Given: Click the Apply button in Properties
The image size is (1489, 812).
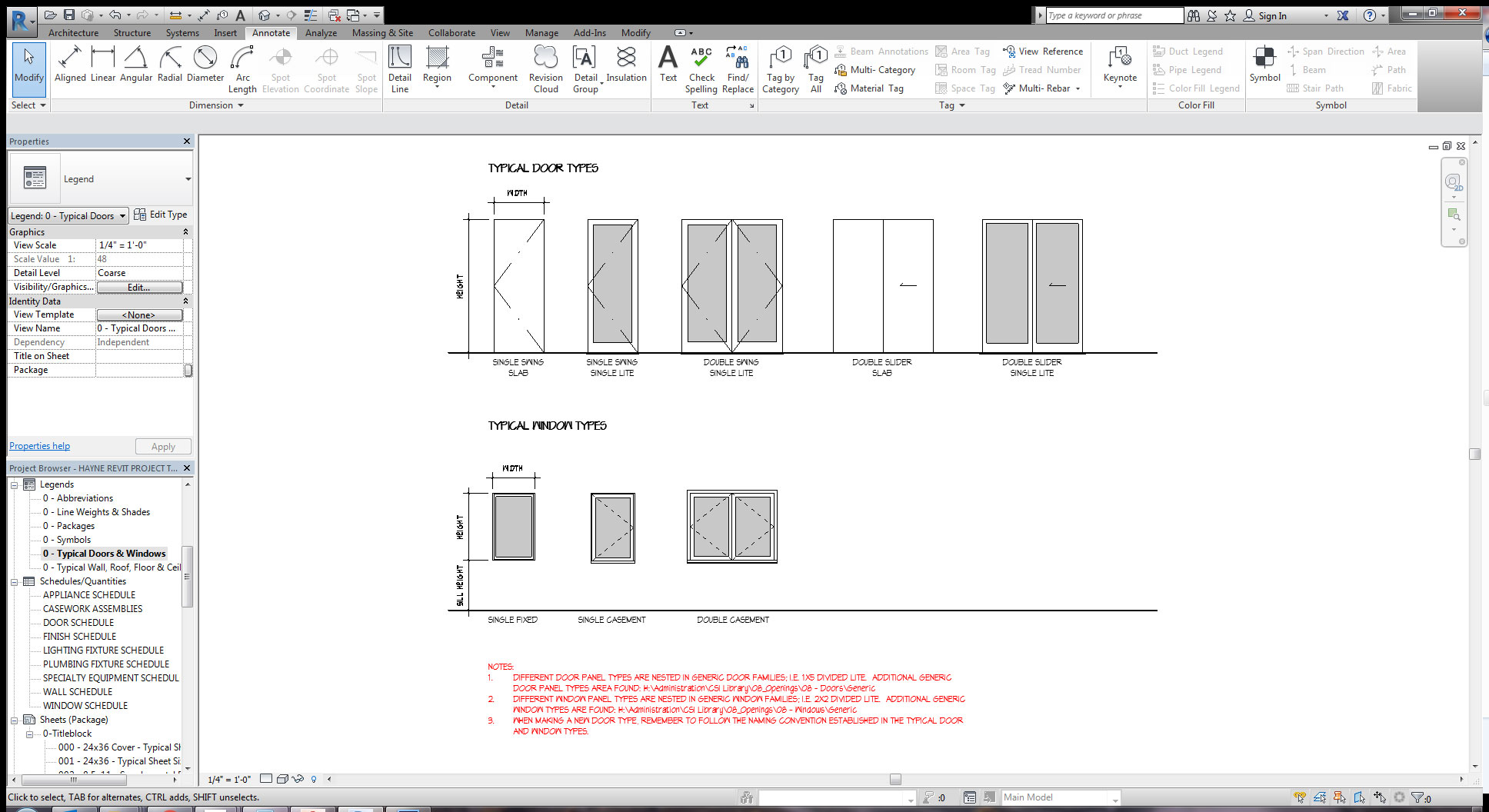Looking at the screenshot, I should point(163,447).
